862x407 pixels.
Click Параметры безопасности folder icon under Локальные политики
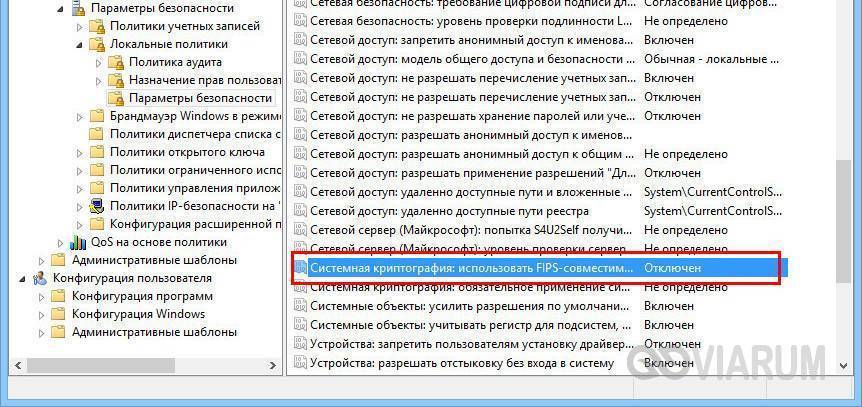point(116,98)
